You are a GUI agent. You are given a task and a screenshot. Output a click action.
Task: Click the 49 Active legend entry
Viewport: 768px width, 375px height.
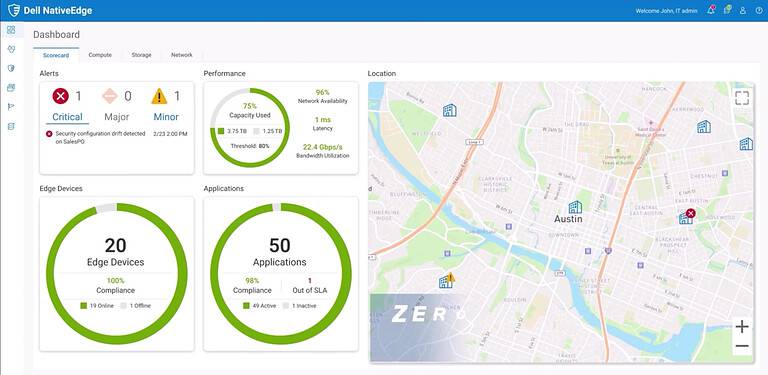(260, 306)
